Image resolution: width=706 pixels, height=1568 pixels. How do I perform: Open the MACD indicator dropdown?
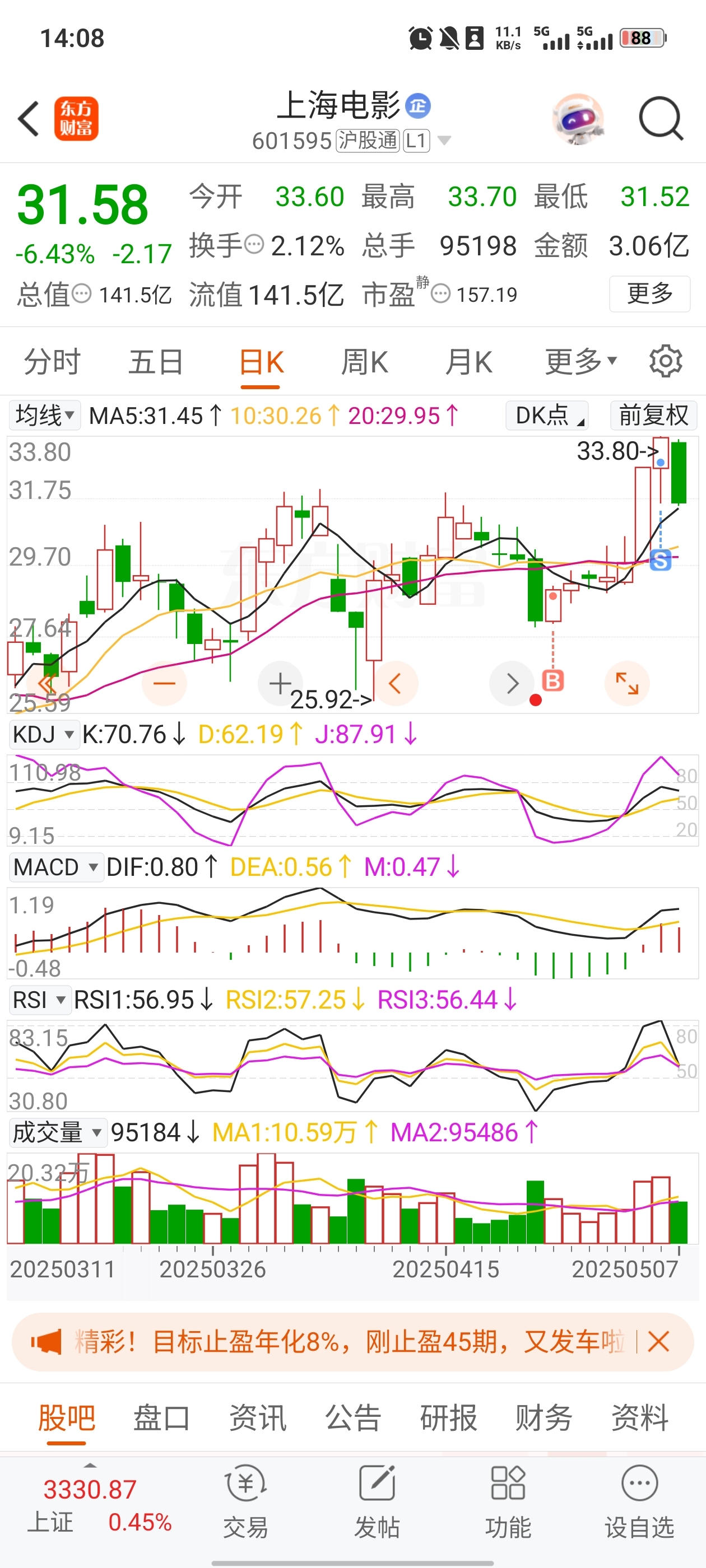[x=55, y=867]
